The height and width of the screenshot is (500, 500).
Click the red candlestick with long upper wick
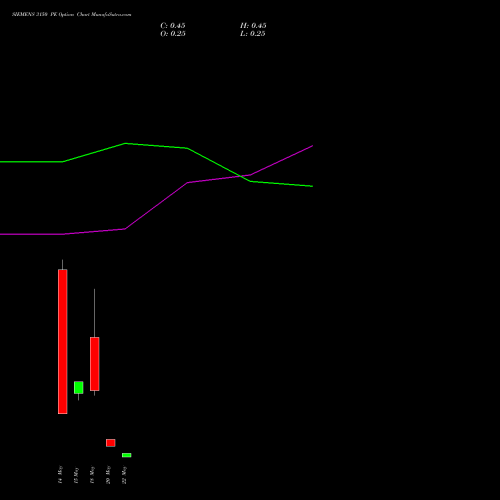(x=95, y=364)
